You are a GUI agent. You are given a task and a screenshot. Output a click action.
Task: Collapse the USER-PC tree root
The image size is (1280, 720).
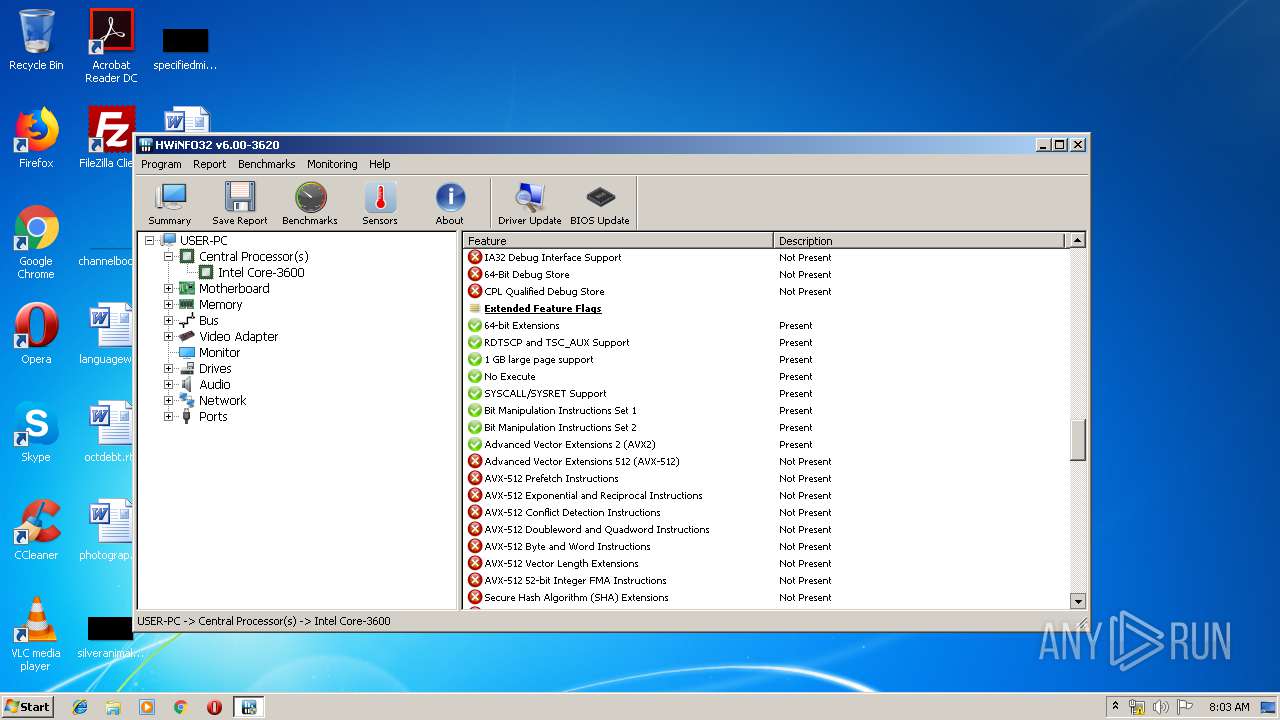(150, 240)
